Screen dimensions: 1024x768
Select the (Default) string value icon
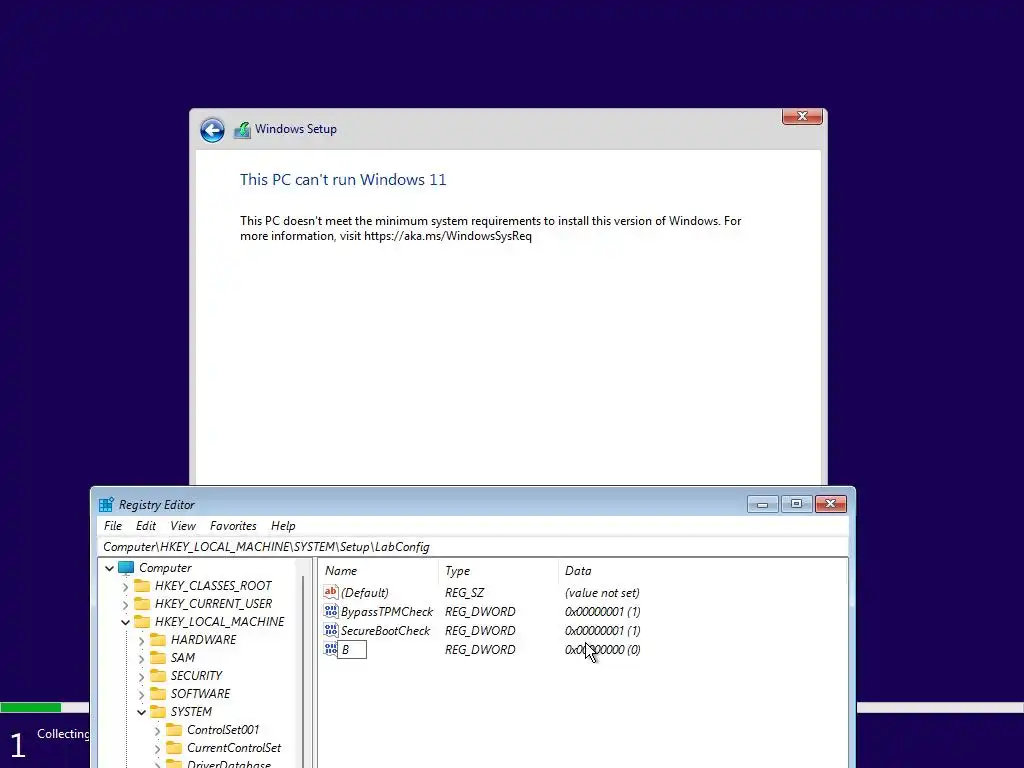coord(331,592)
